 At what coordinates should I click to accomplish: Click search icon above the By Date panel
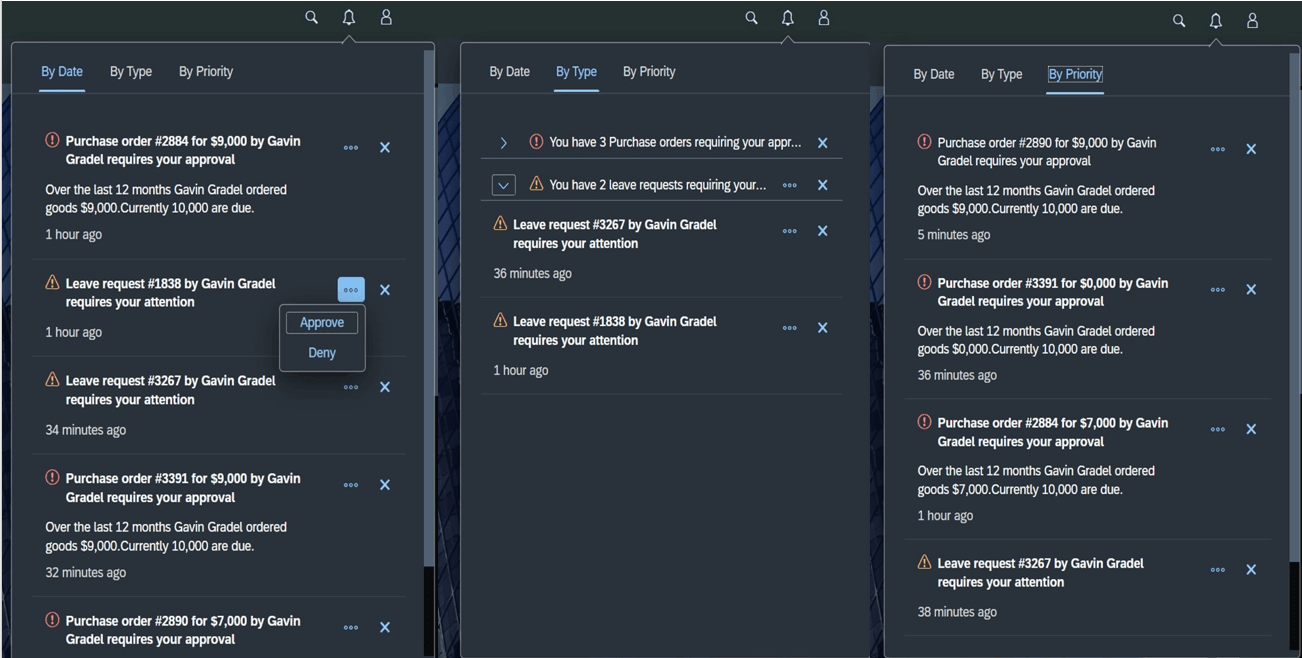click(x=311, y=17)
